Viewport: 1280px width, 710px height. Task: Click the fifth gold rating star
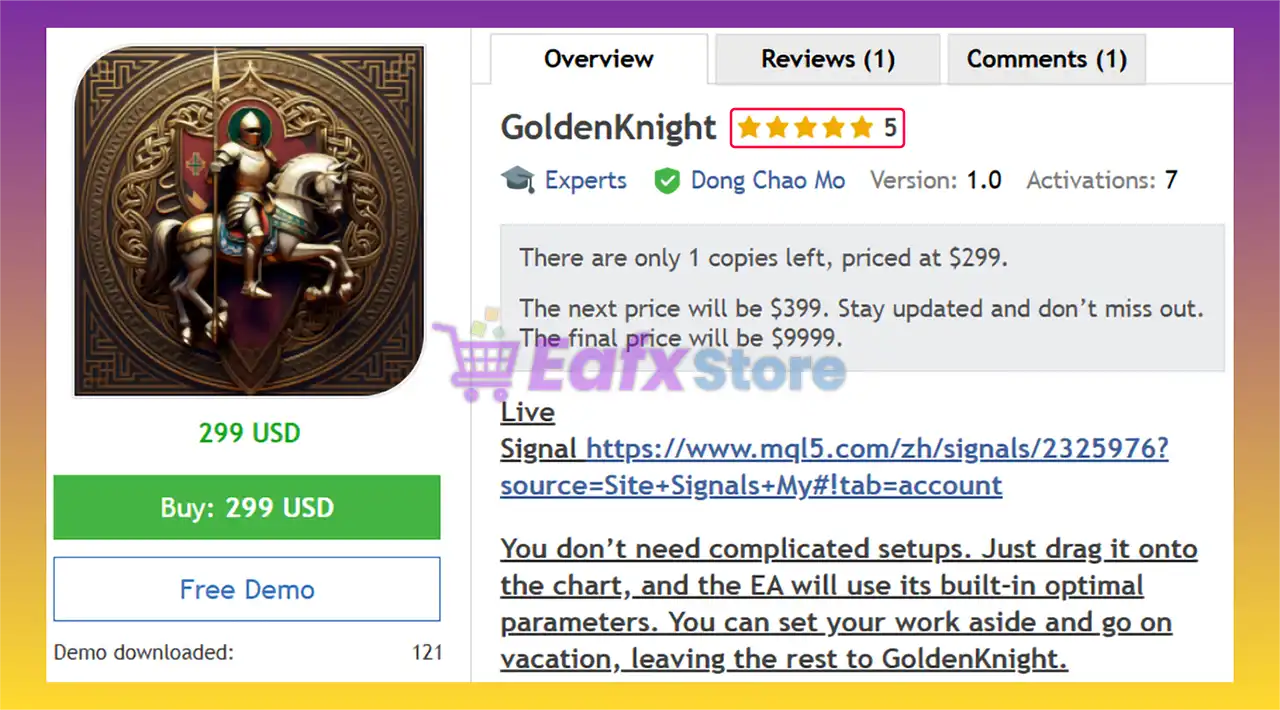coord(862,128)
